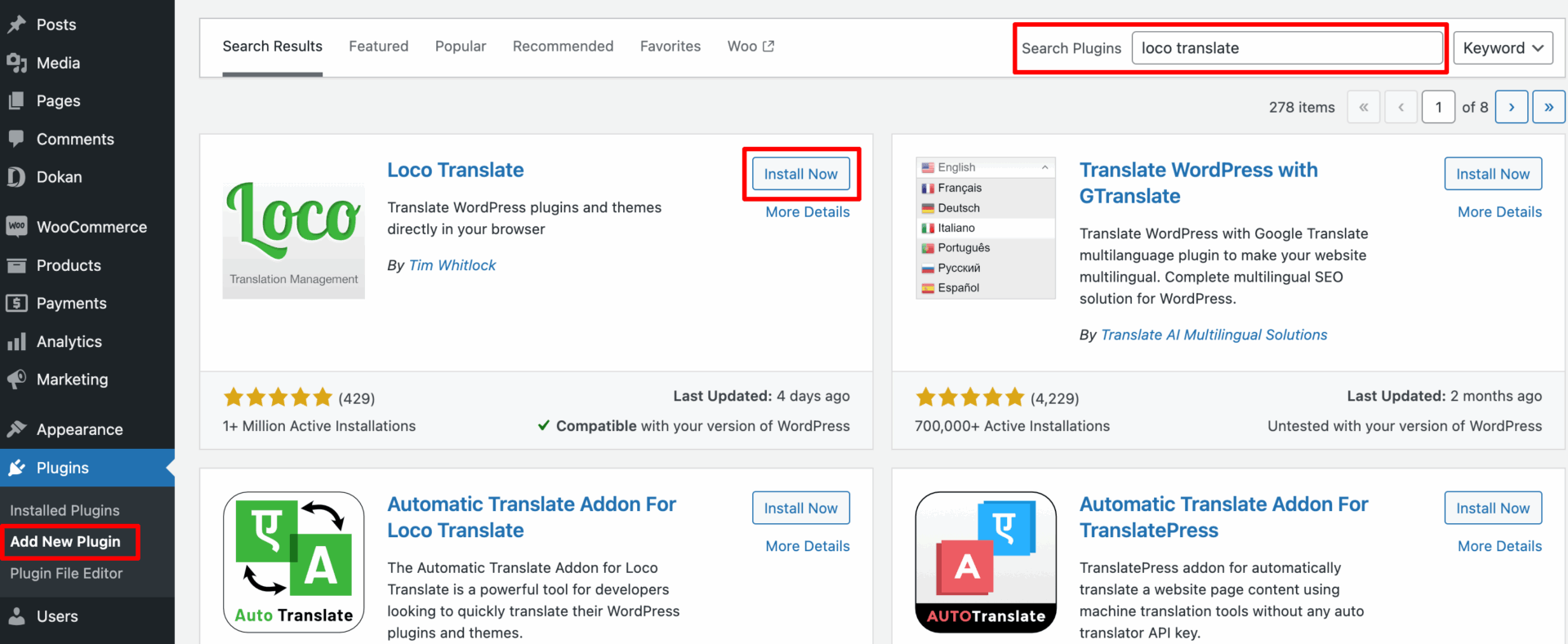Open the Woo tab
Screen dimensions: 1568x644
751,47
